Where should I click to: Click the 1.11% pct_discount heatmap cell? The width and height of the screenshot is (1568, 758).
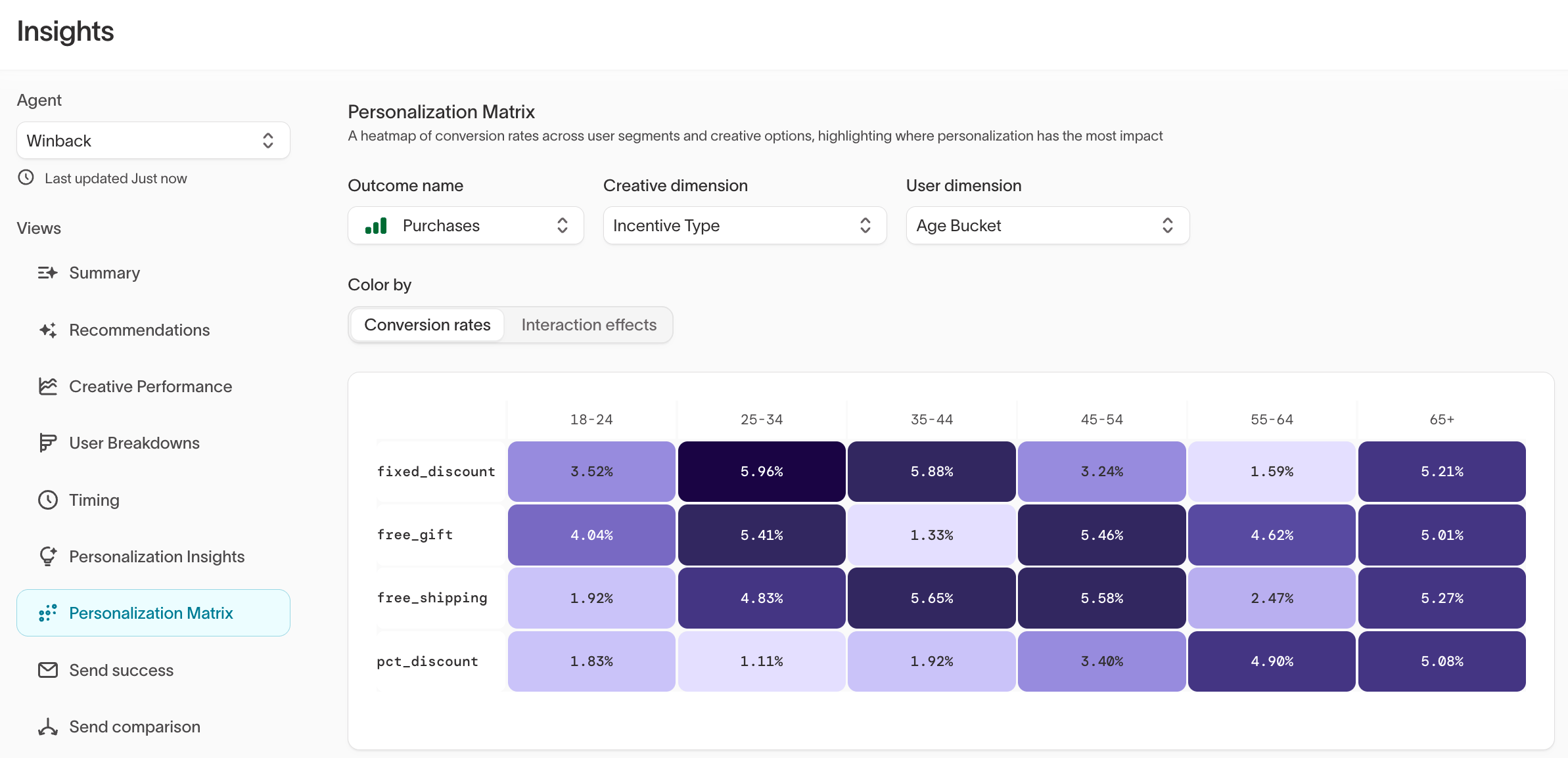pyautogui.click(x=762, y=661)
